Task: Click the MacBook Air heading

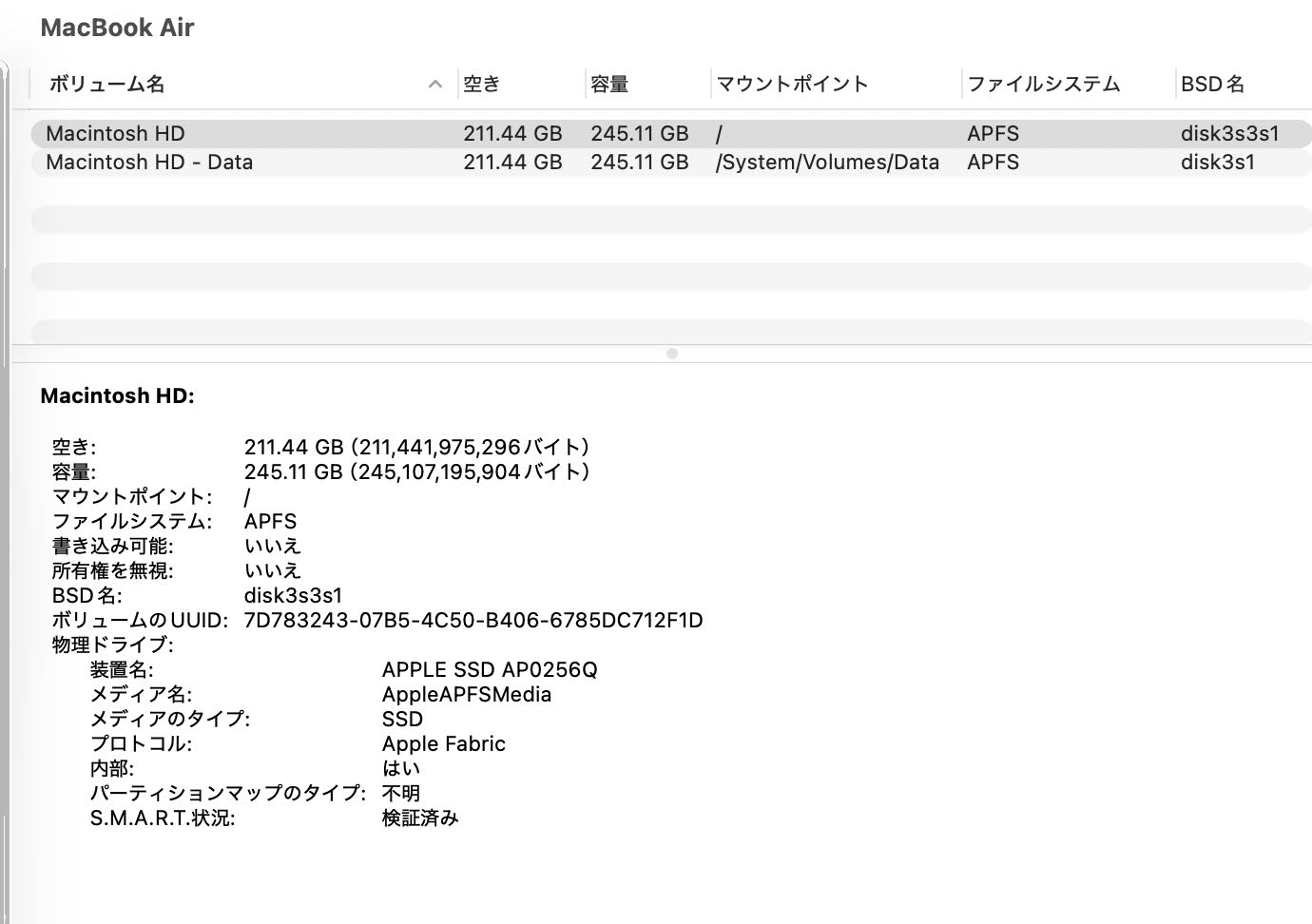Action: (x=116, y=28)
